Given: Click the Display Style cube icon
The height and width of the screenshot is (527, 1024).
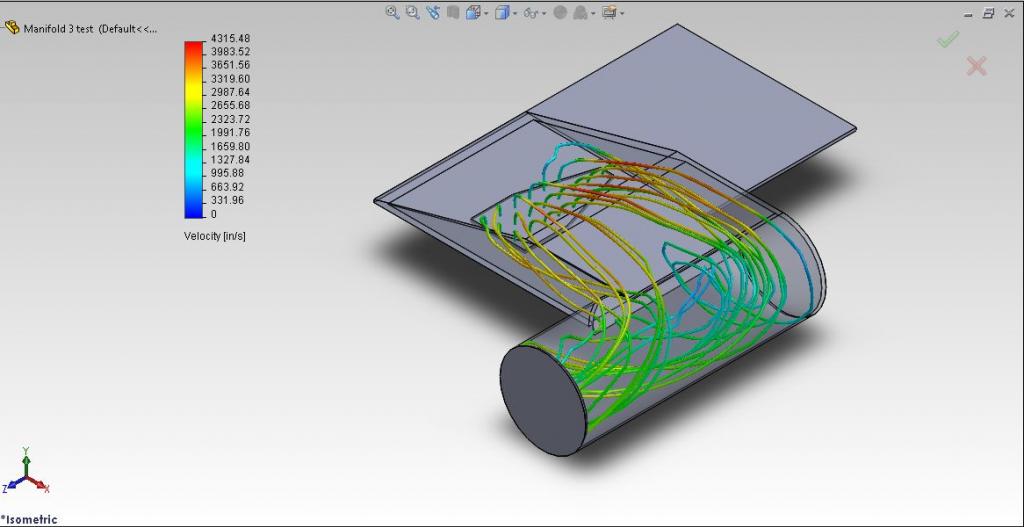Looking at the screenshot, I should click(x=502, y=12).
